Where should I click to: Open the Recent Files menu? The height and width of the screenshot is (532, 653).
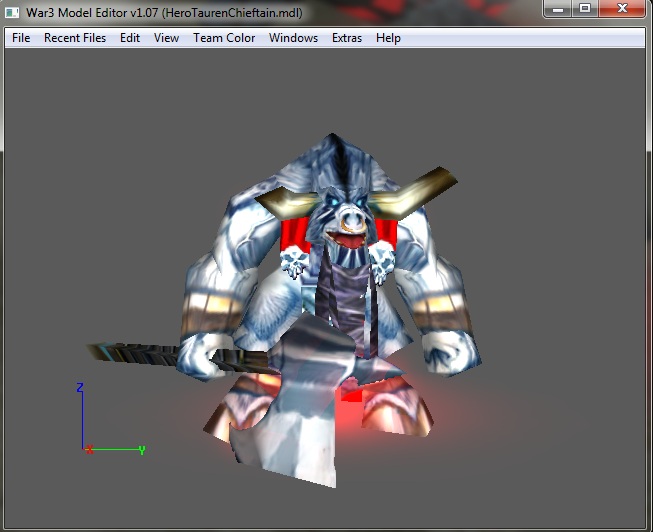pyautogui.click(x=75, y=38)
